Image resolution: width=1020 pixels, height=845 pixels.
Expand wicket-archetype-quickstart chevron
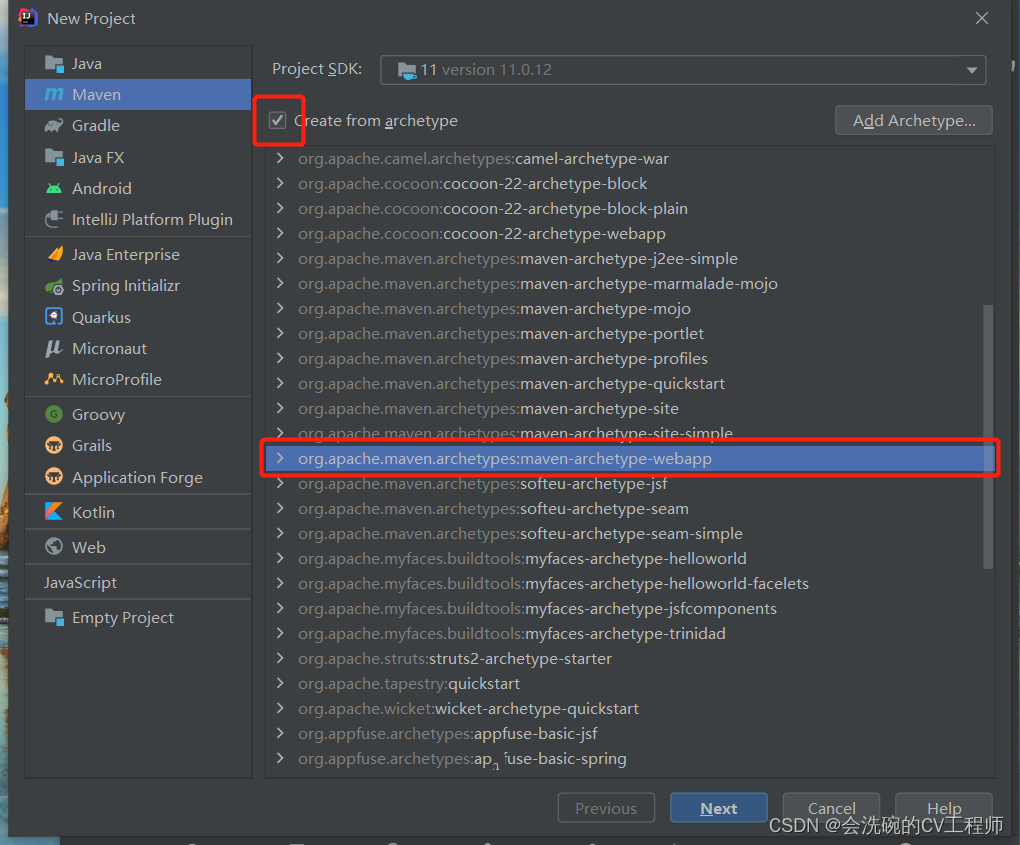coord(280,708)
